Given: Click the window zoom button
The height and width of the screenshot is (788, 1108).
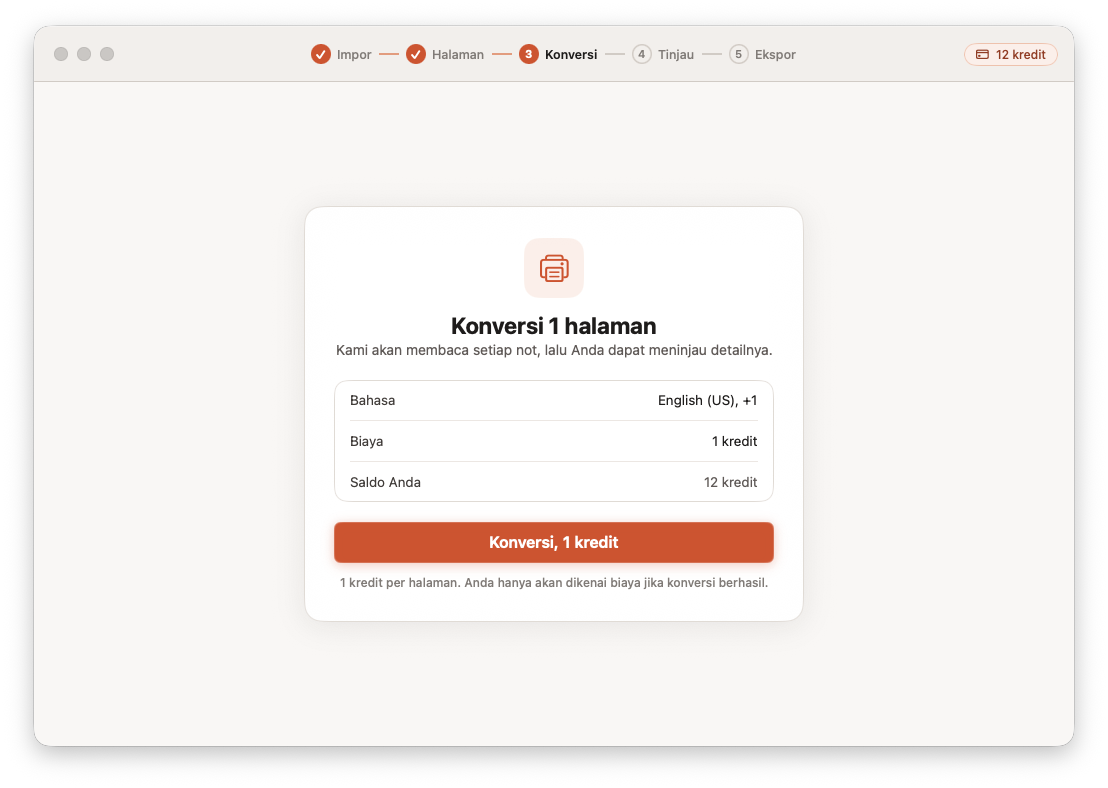Looking at the screenshot, I should coord(107,54).
